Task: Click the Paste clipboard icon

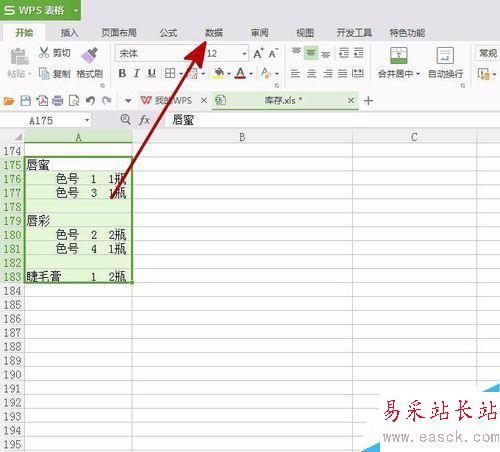Action: tap(19, 57)
